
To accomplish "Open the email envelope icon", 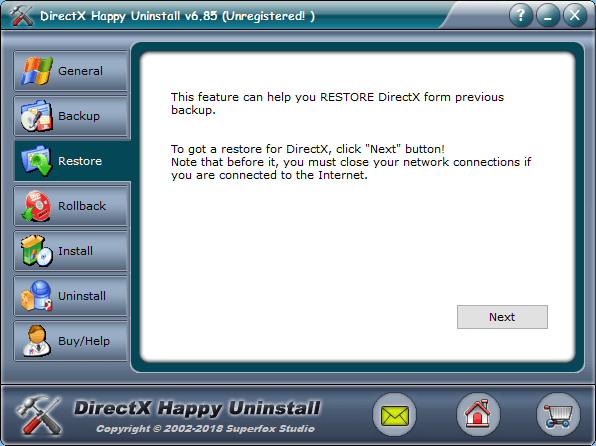I will pyautogui.click(x=395, y=415).
